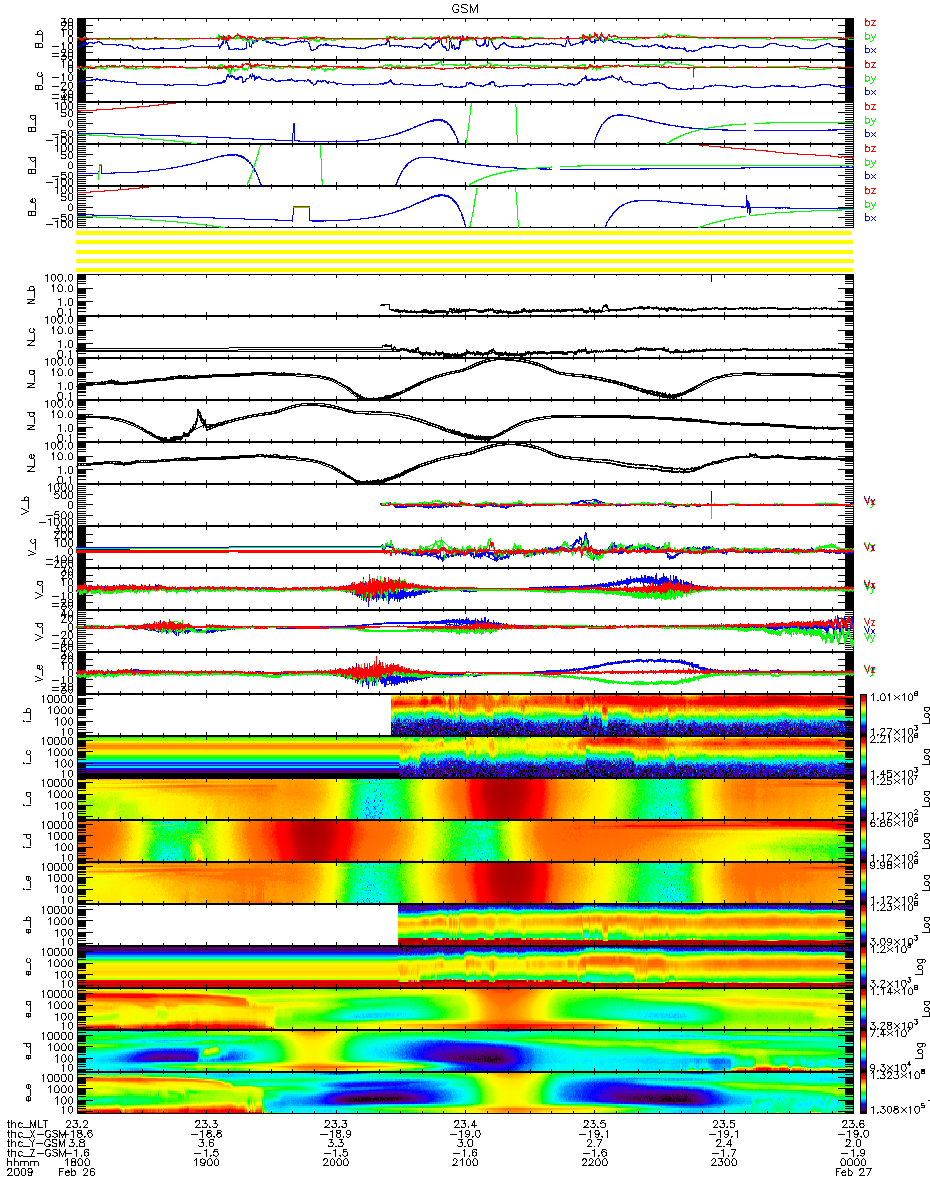Click the 2200 time tick label

coord(594,1164)
